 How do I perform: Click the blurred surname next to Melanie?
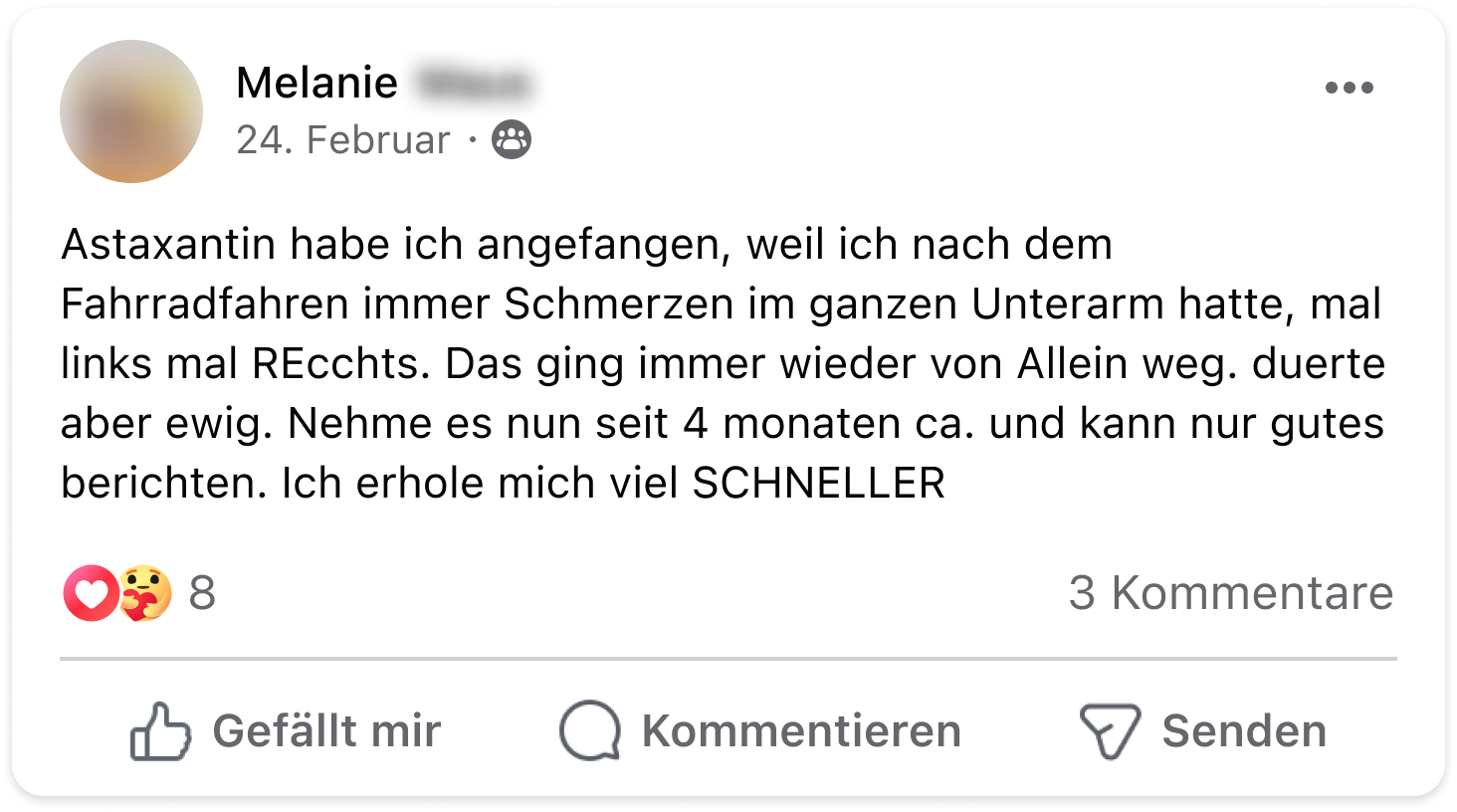[474, 83]
